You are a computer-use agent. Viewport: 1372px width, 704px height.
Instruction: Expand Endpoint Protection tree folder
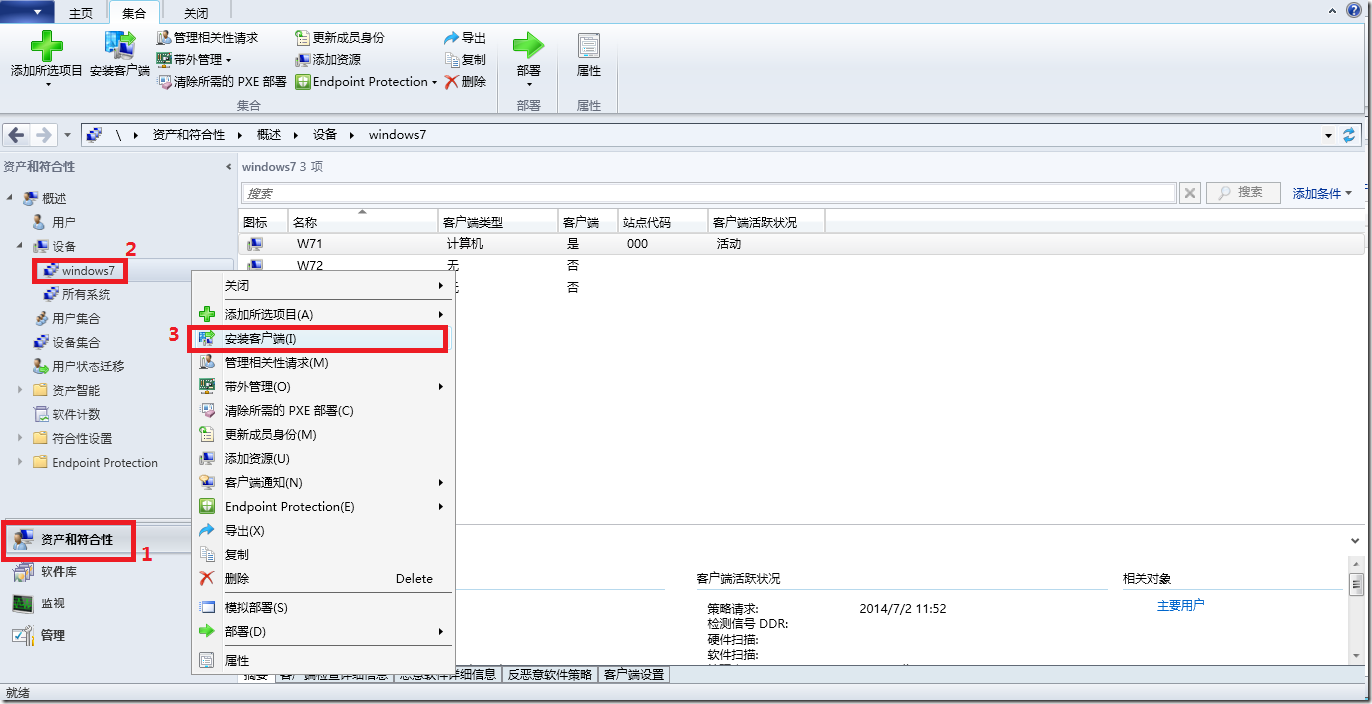click(20, 462)
